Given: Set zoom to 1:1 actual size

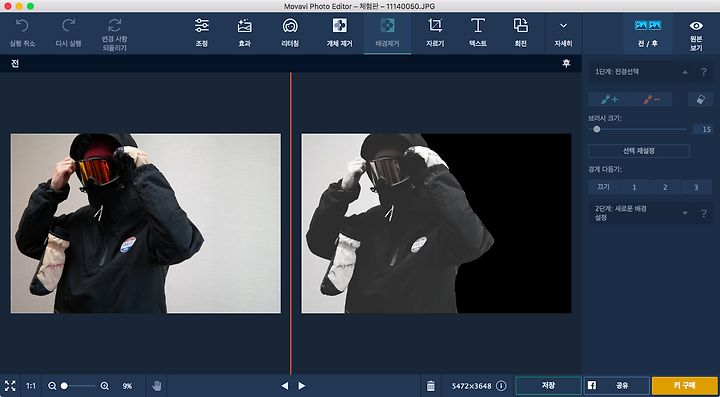Looking at the screenshot, I should click(31, 386).
